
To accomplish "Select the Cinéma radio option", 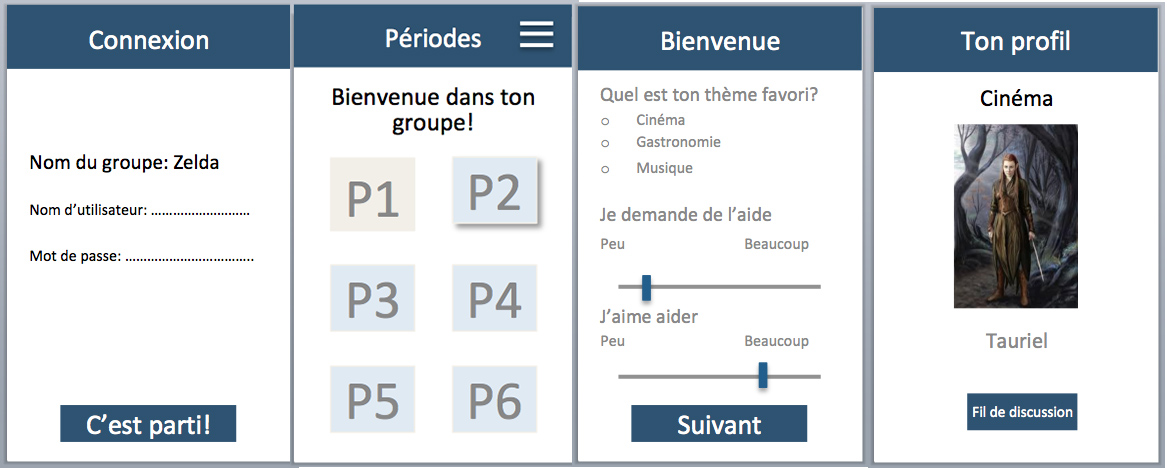I will pyautogui.click(x=605, y=121).
